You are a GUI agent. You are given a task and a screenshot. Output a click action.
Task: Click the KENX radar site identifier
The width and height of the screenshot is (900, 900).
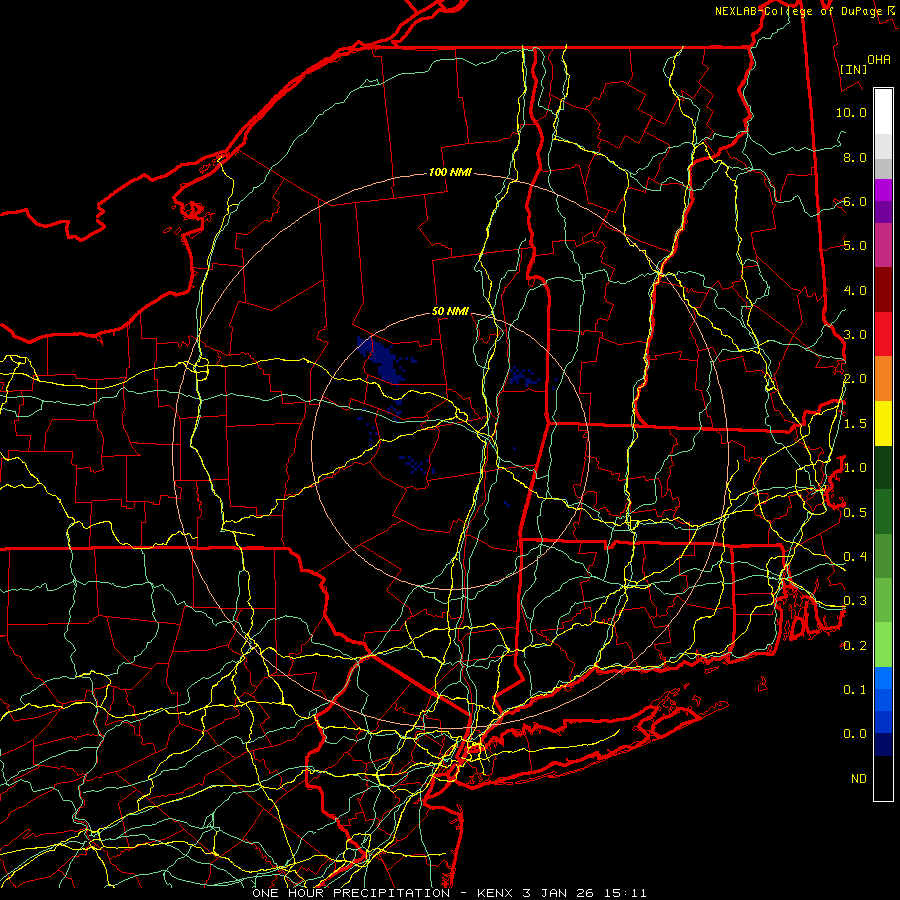coord(495,893)
